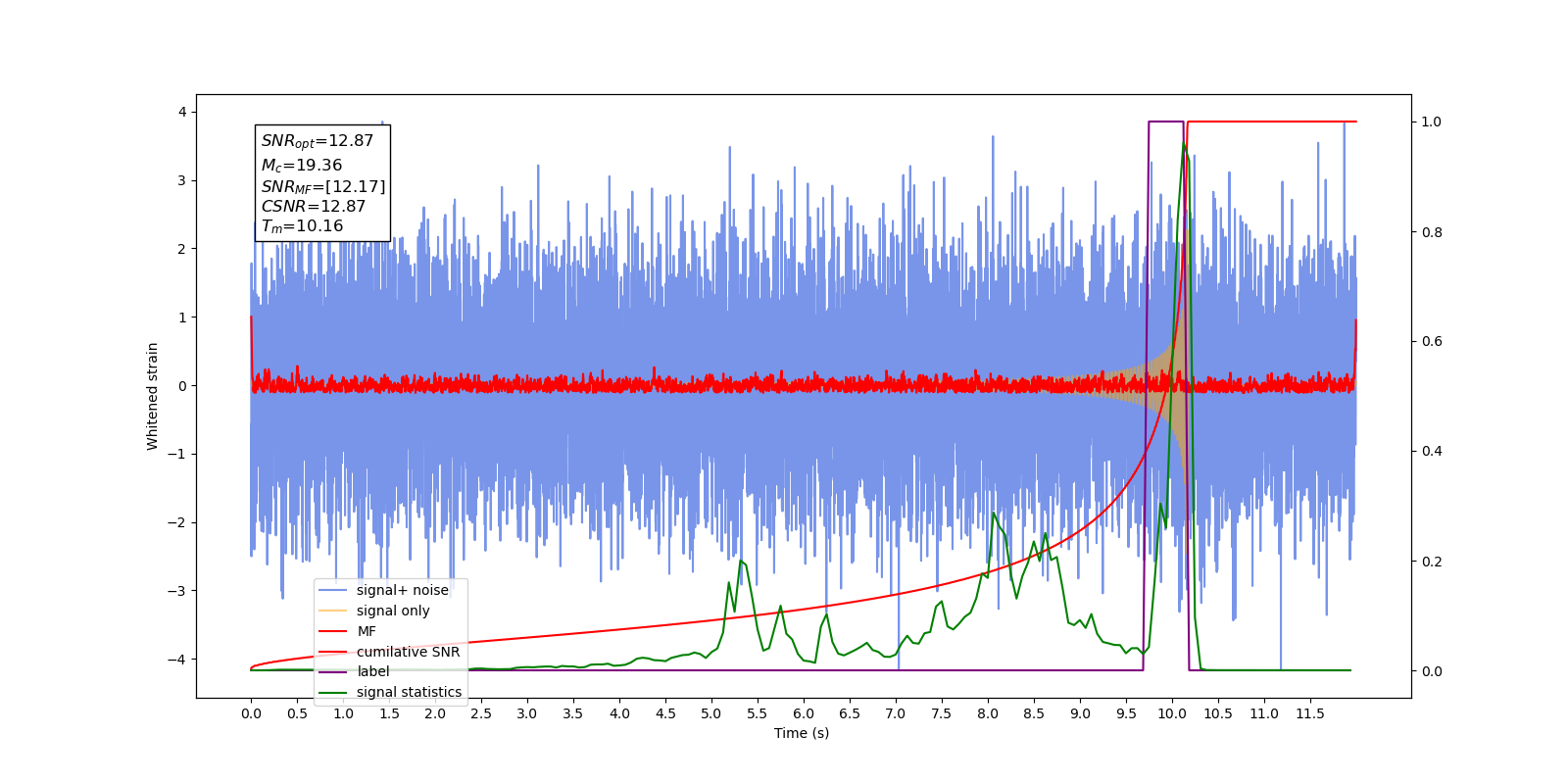The height and width of the screenshot is (784, 1568).
Task: Click the blue line swatch for 'signal+ noise'
Action: pyautogui.click(x=333, y=590)
